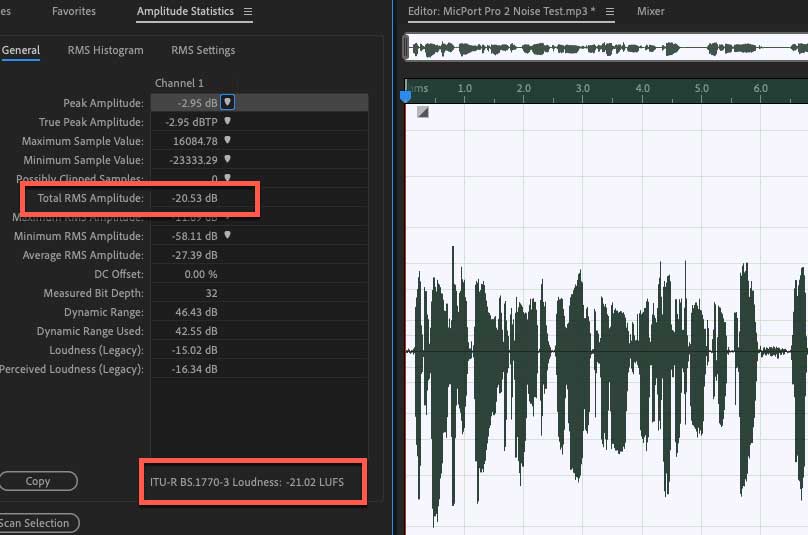Jump to Minimum Sample Value location marker

(227, 159)
